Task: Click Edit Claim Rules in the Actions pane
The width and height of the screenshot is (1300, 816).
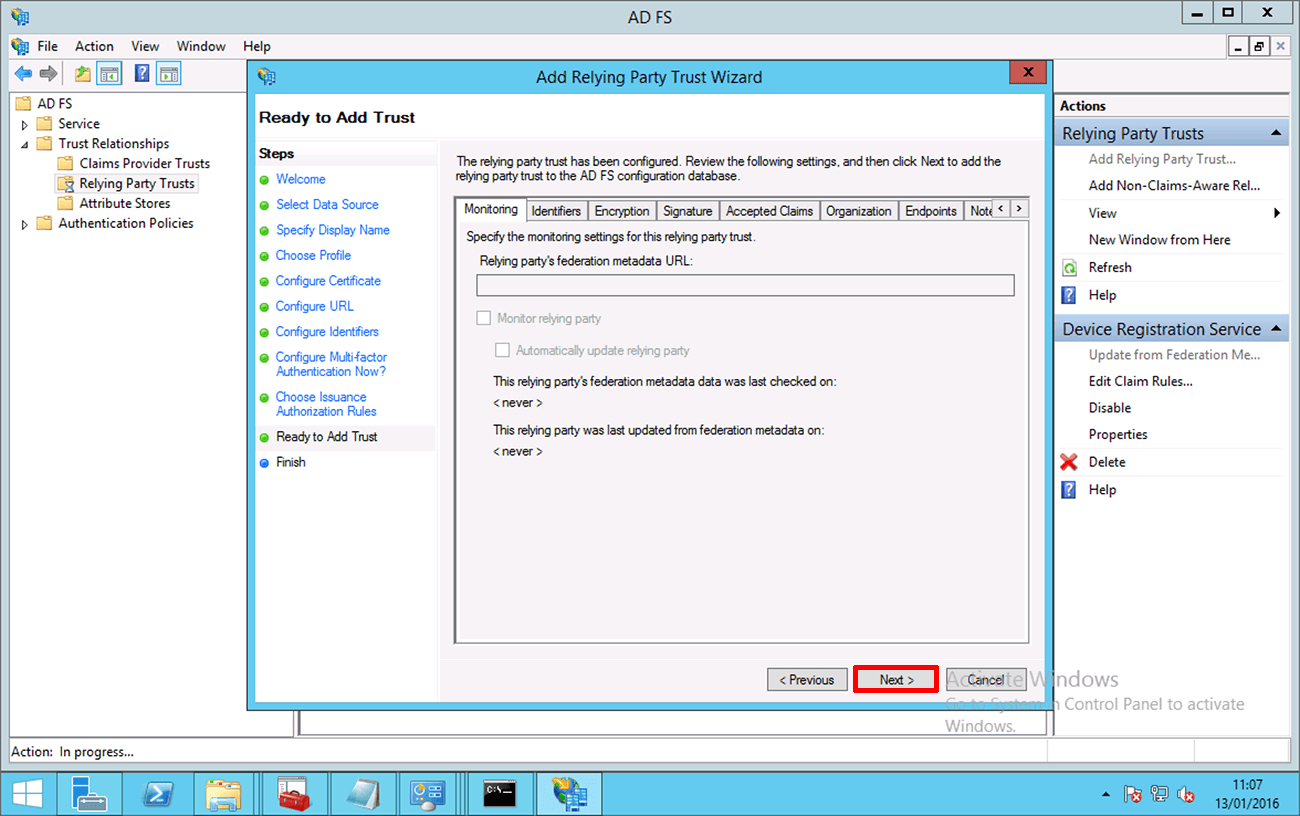Action: click(x=1140, y=381)
